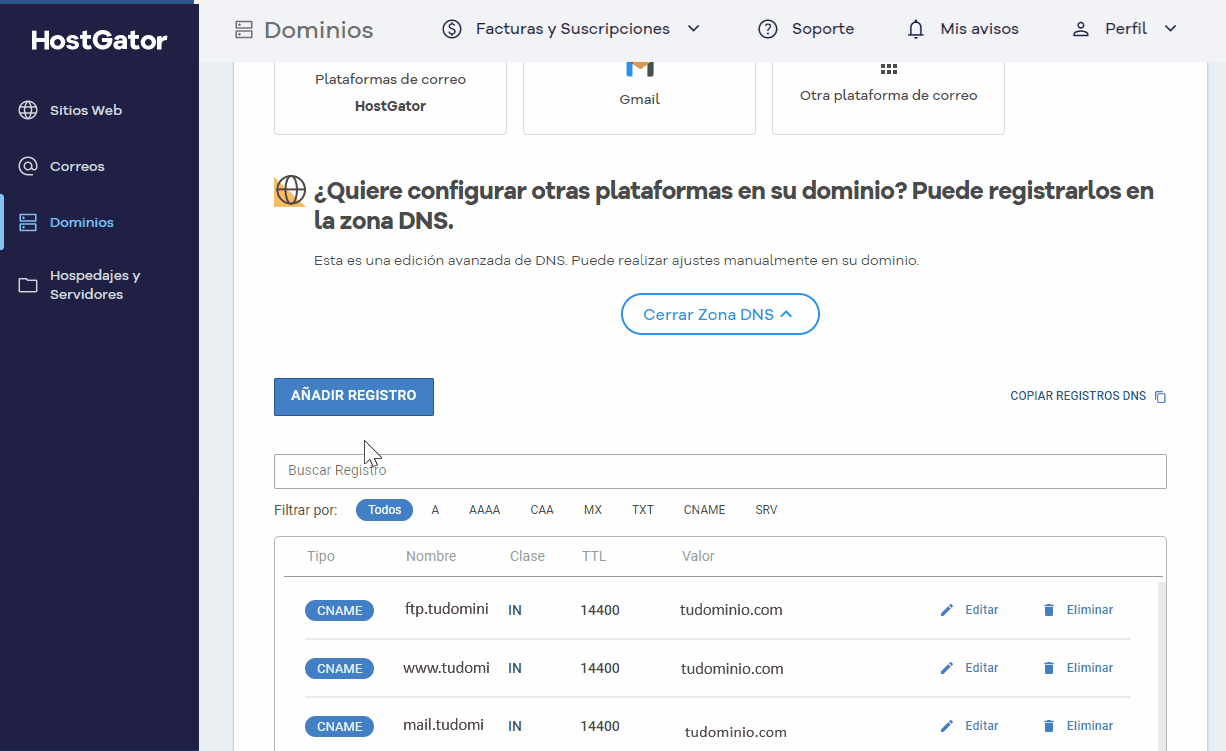Expand the Perfil dropdown arrow

pyautogui.click(x=1171, y=29)
